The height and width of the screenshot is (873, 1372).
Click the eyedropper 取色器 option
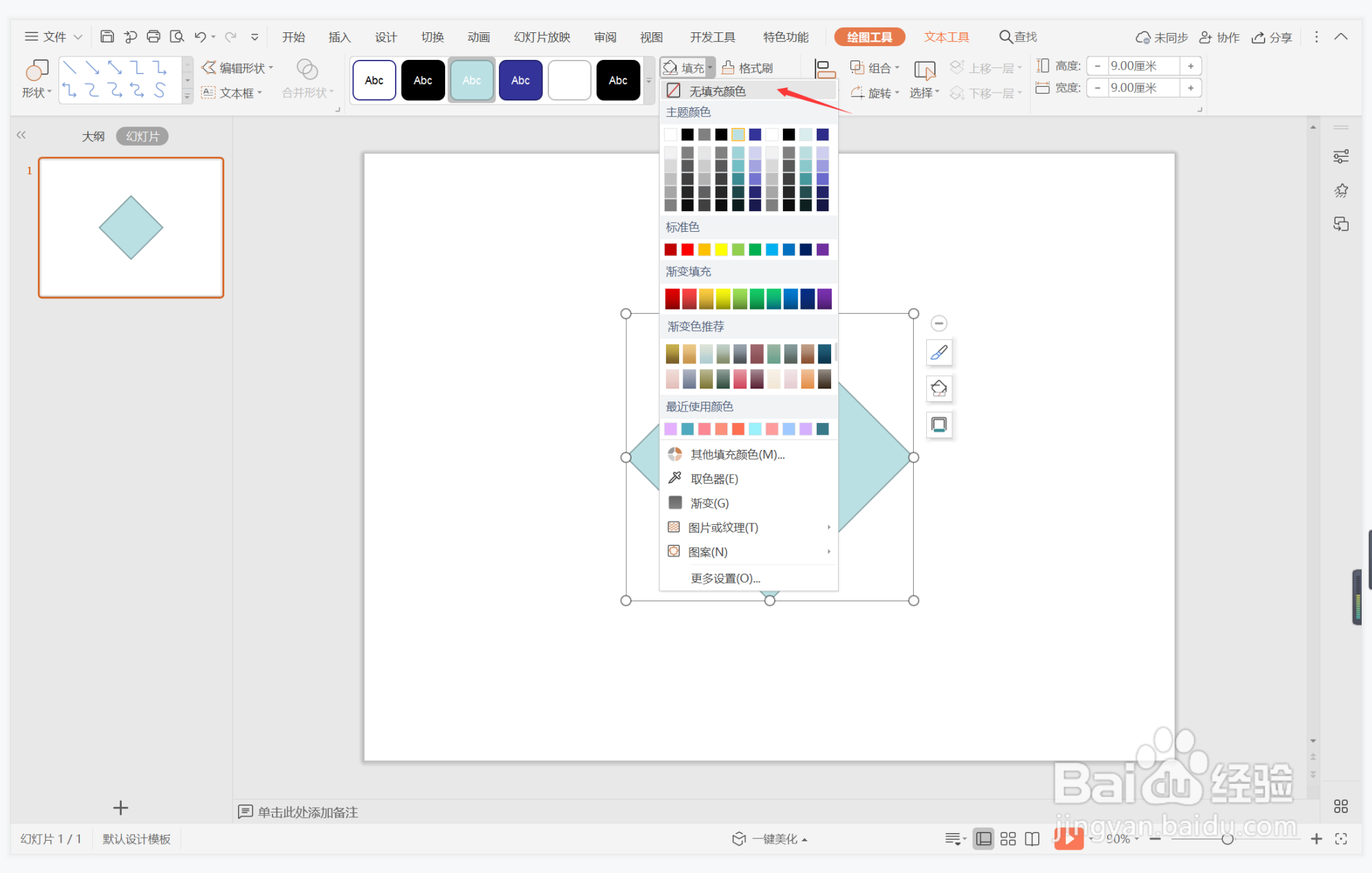coord(714,479)
